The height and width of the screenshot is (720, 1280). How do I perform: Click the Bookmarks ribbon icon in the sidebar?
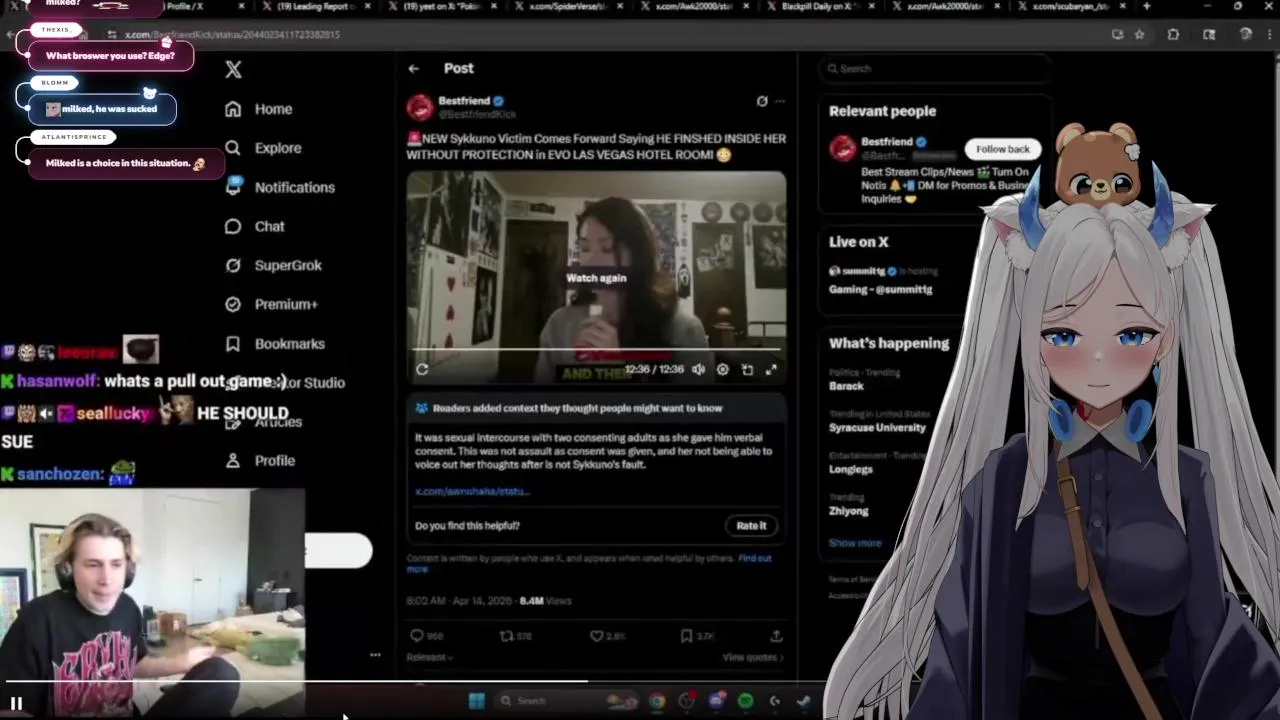(x=233, y=343)
